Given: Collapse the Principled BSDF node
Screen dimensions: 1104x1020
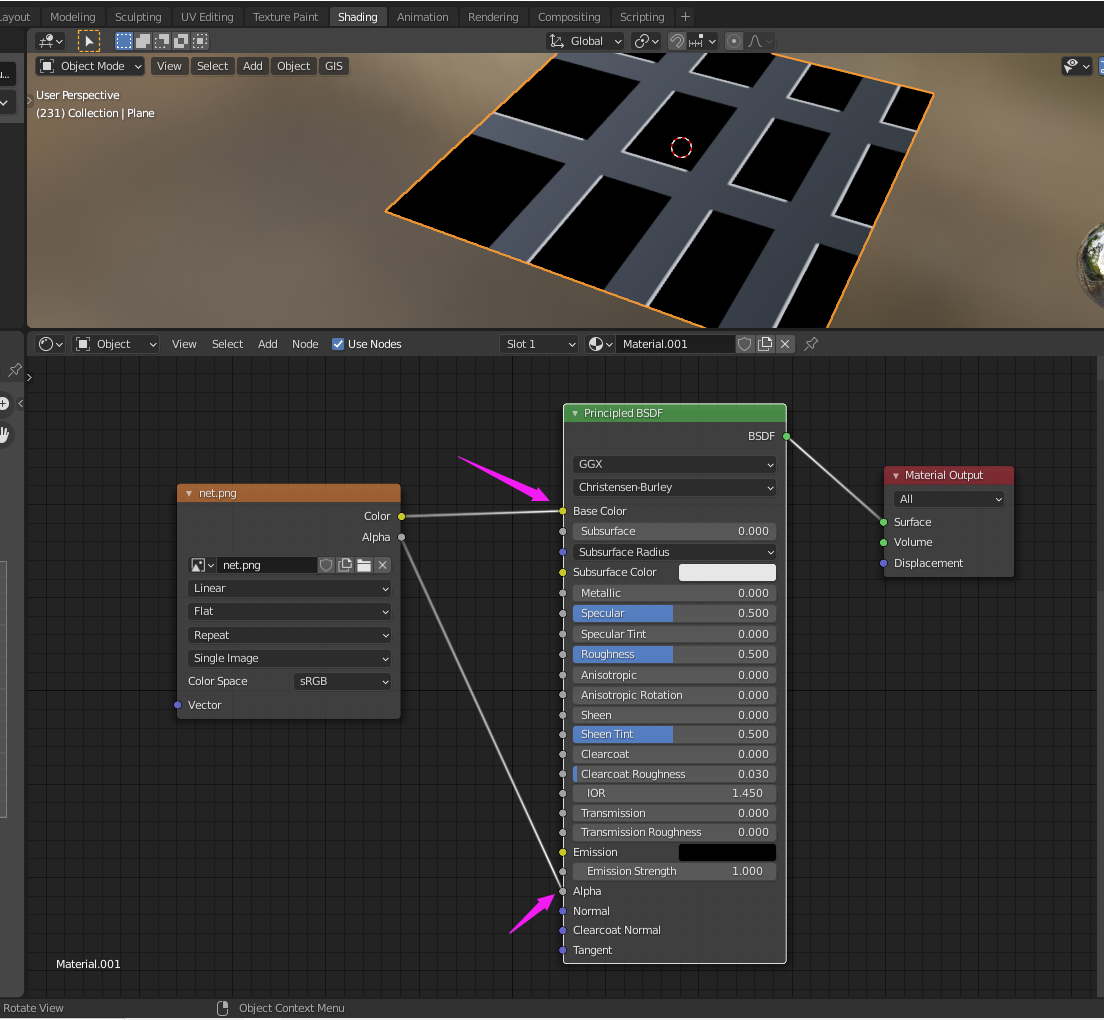Looking at the screenshot, I should (x=575, y=413).
